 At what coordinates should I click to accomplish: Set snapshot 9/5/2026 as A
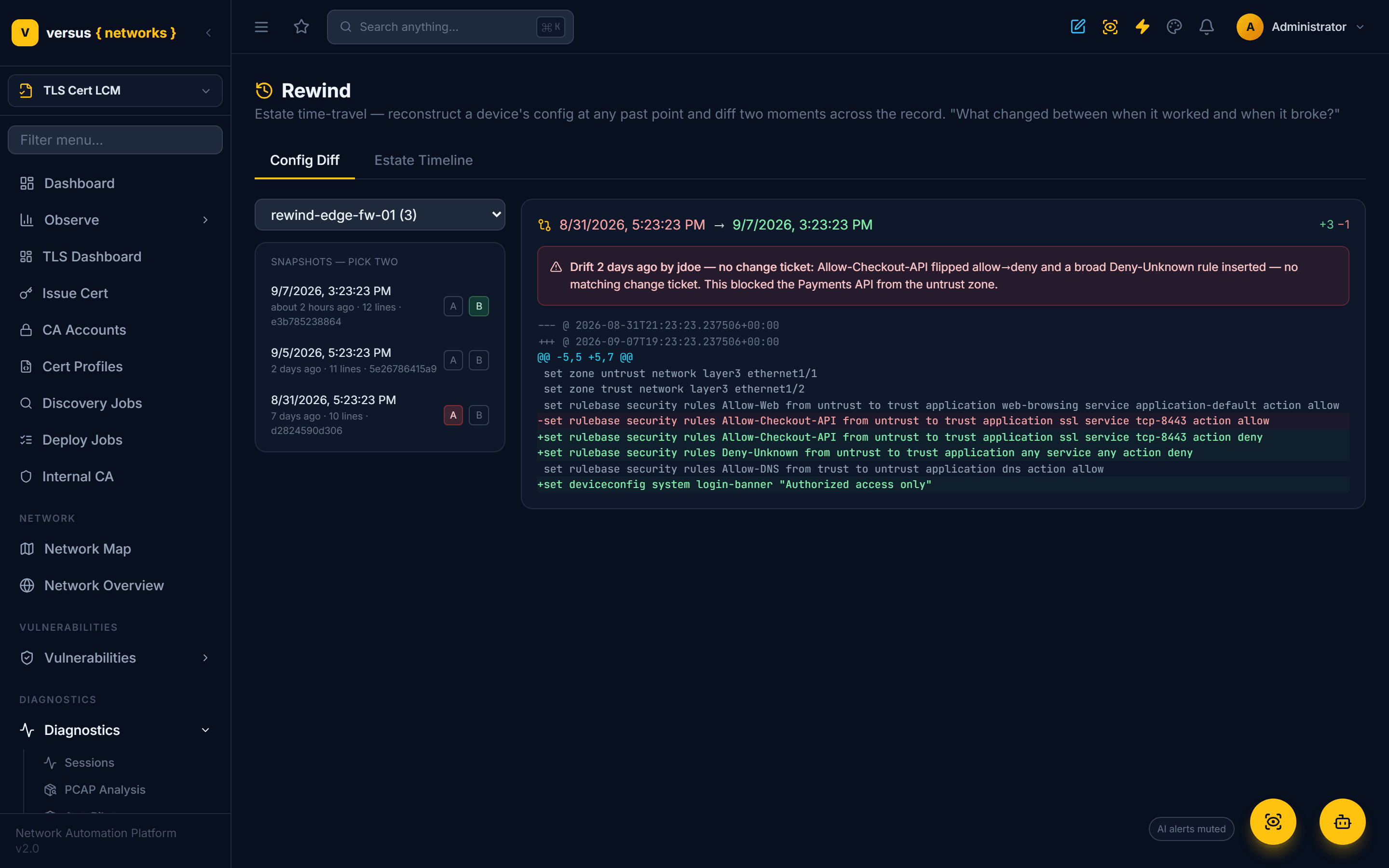pyautogui.click(x=453, y=361)
